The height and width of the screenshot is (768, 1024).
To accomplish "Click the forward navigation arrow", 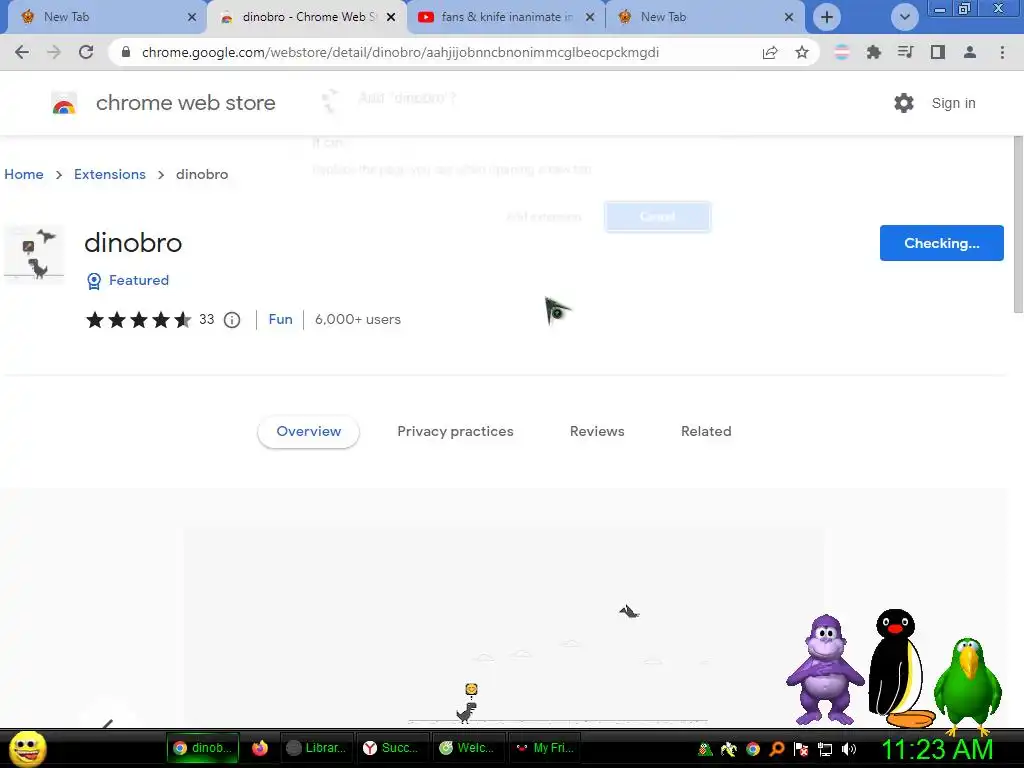I will point(54,52).
